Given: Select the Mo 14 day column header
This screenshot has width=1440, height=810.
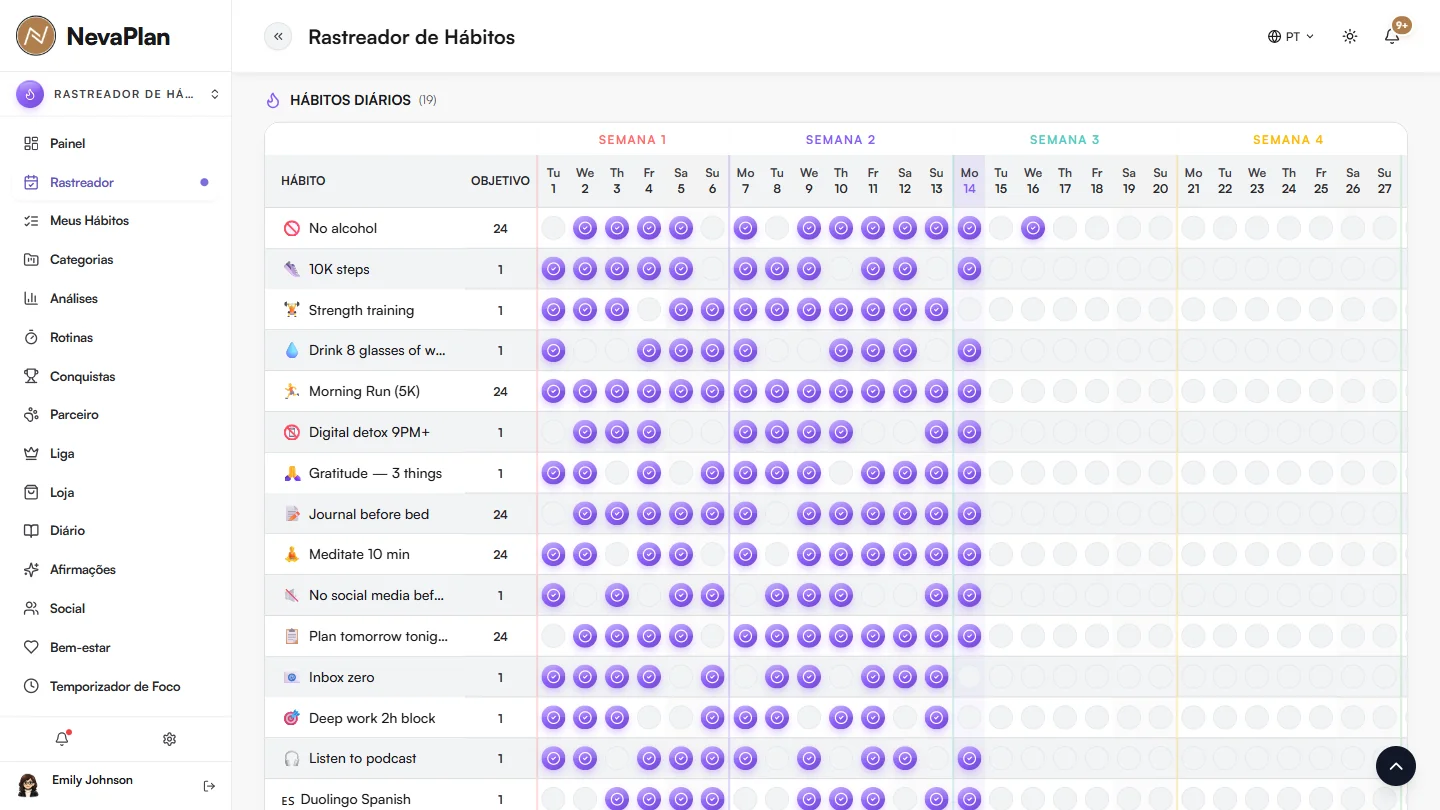Looking at the screenshot, I should [x=969, y=181].
